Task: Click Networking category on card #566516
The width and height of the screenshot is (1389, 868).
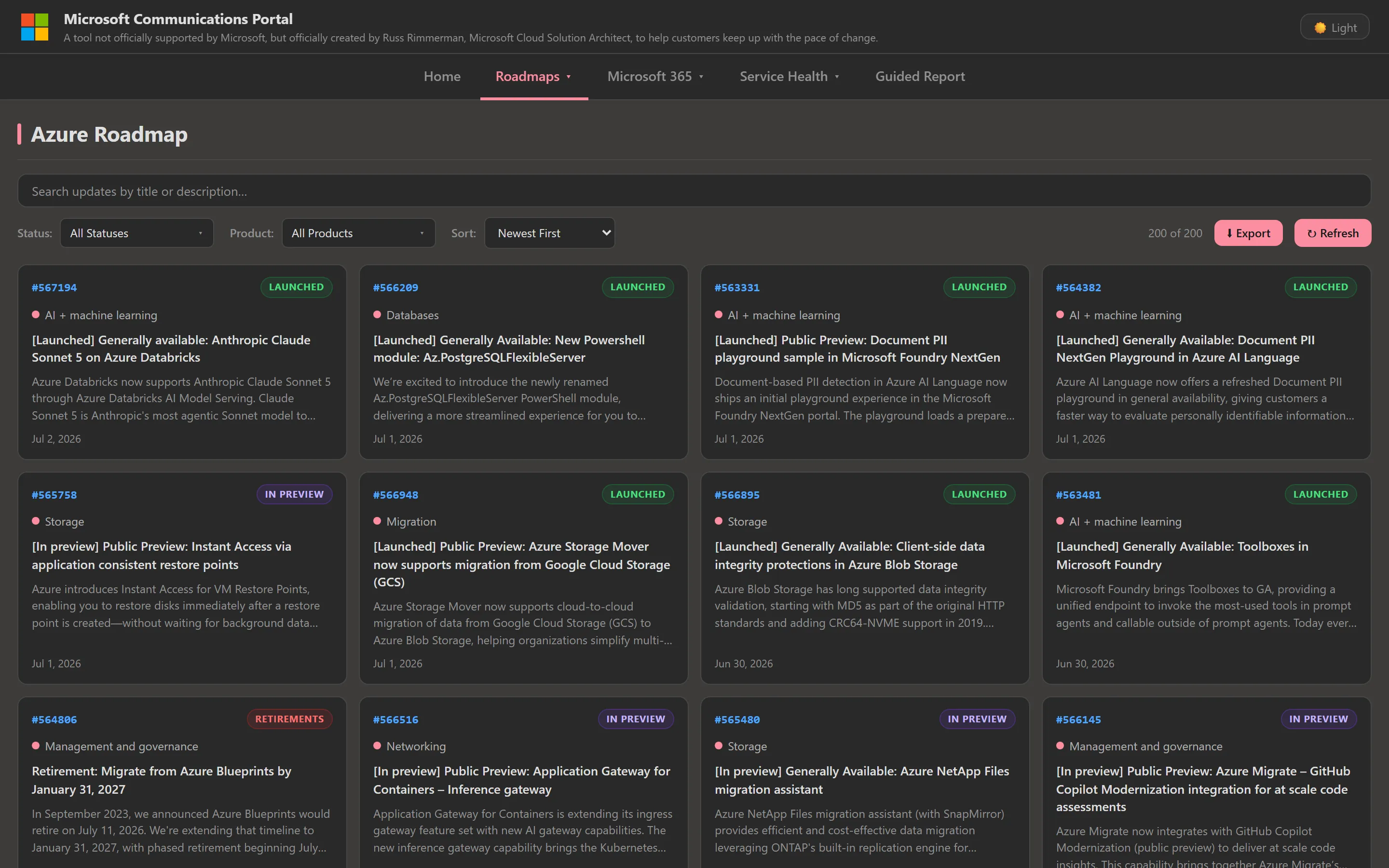Action: point(416,746)
